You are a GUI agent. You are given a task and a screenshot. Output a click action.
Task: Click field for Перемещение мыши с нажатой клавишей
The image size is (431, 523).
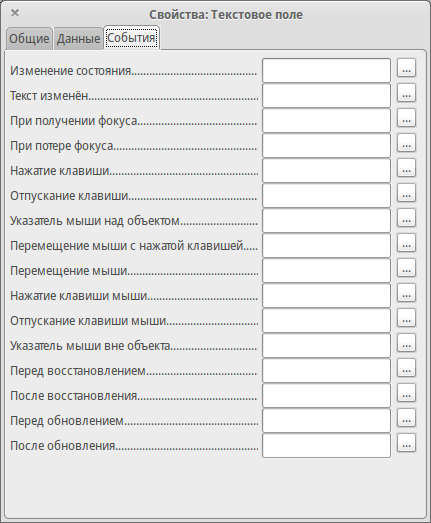point(326,245)
